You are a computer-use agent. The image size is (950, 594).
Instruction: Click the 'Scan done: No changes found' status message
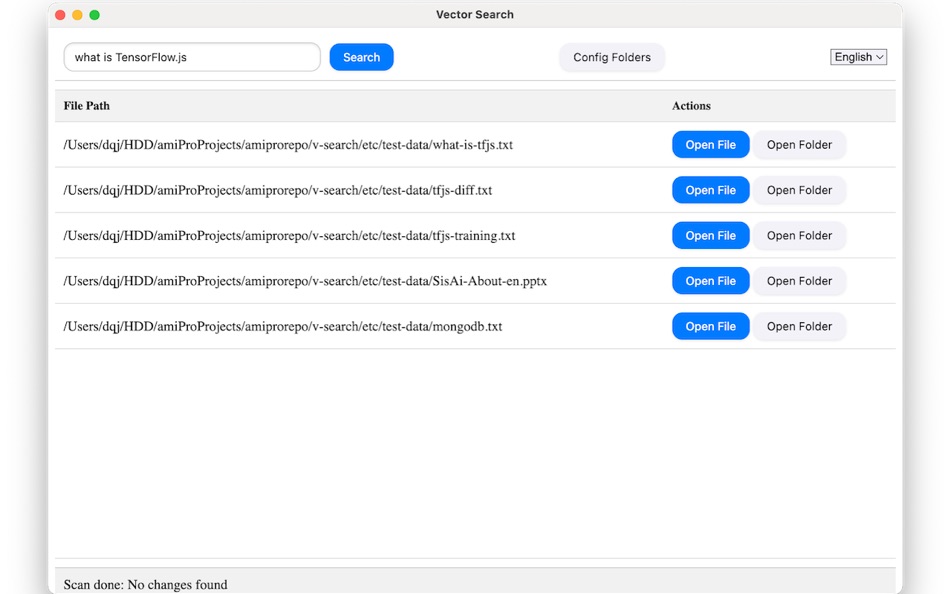point(145,584)
